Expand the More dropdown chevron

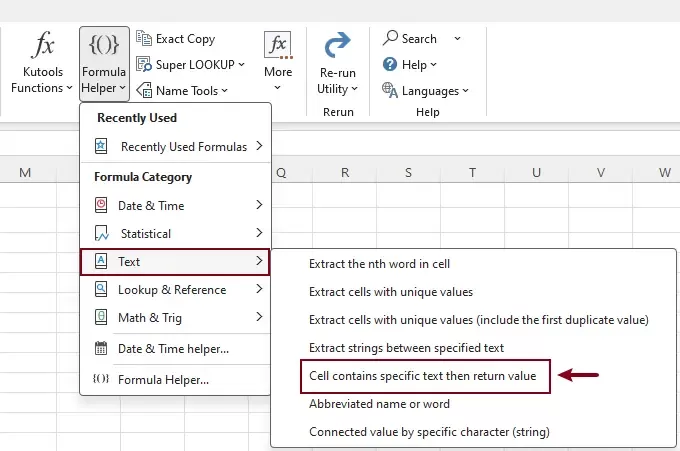point(278,88)
